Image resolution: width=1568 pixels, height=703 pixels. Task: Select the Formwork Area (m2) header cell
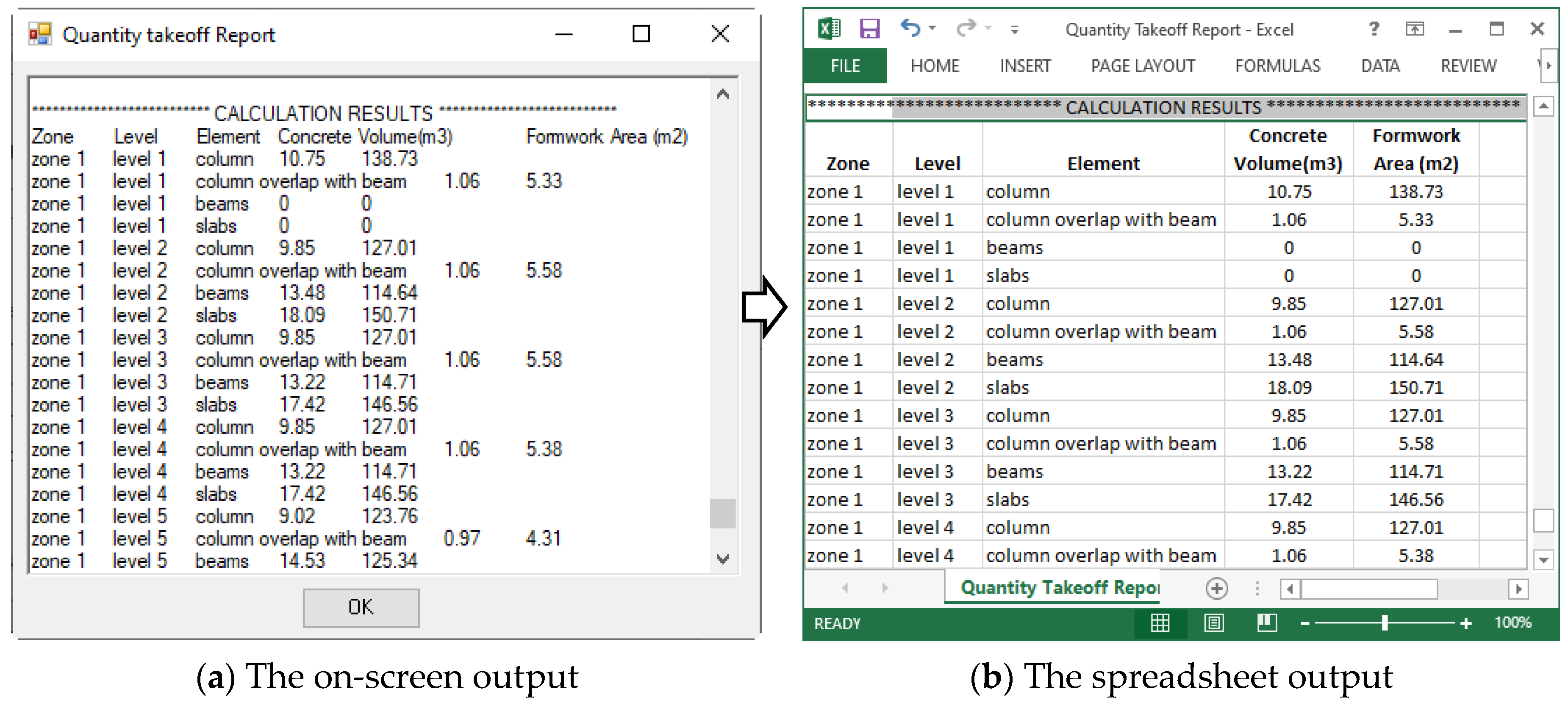click(1416, 149)
